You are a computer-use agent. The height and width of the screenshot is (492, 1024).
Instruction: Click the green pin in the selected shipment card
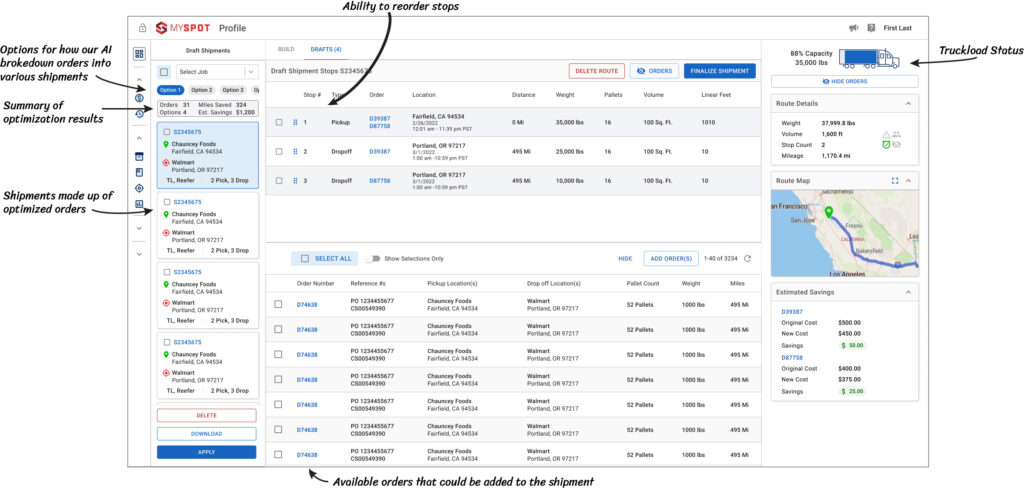point(166,144)
